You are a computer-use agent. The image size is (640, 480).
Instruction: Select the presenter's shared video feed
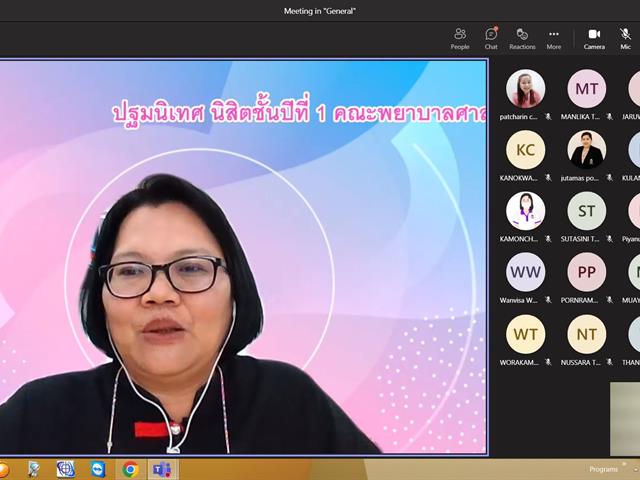[244, 257]
